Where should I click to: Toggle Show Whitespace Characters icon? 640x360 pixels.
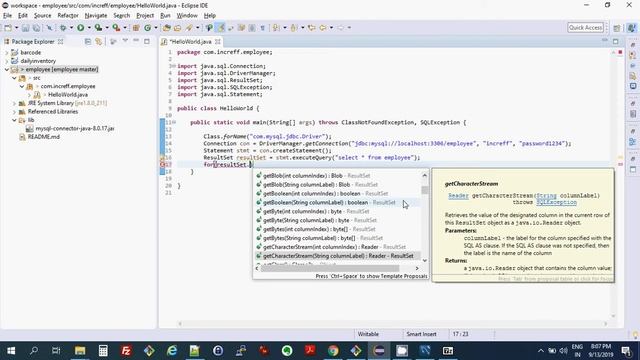tap(262, 28)
